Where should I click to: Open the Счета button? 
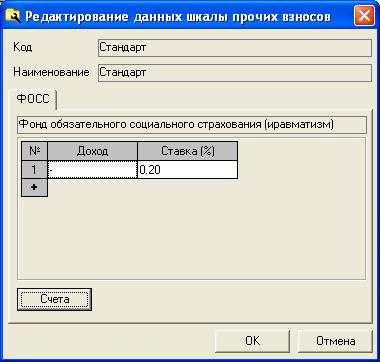click(54, 299)
